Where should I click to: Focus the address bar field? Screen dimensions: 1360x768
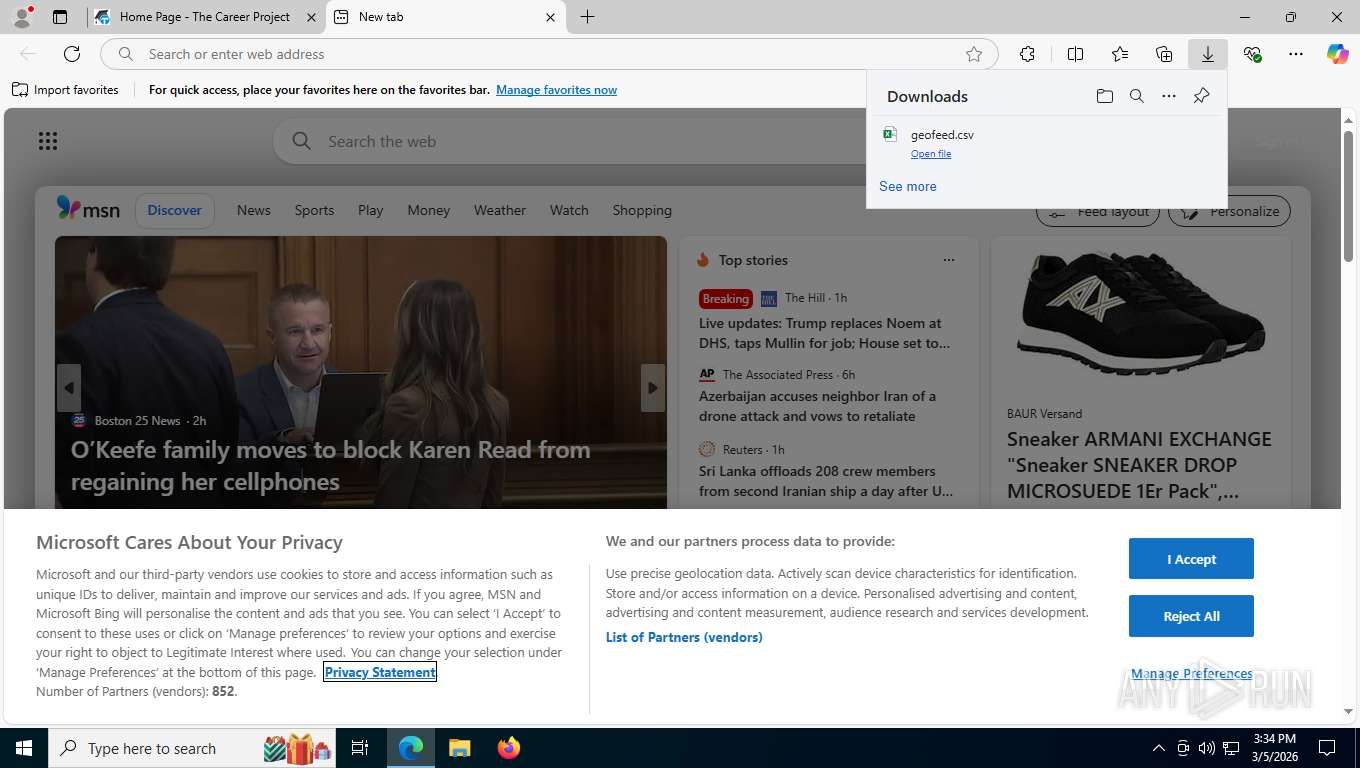pos(550,54)
